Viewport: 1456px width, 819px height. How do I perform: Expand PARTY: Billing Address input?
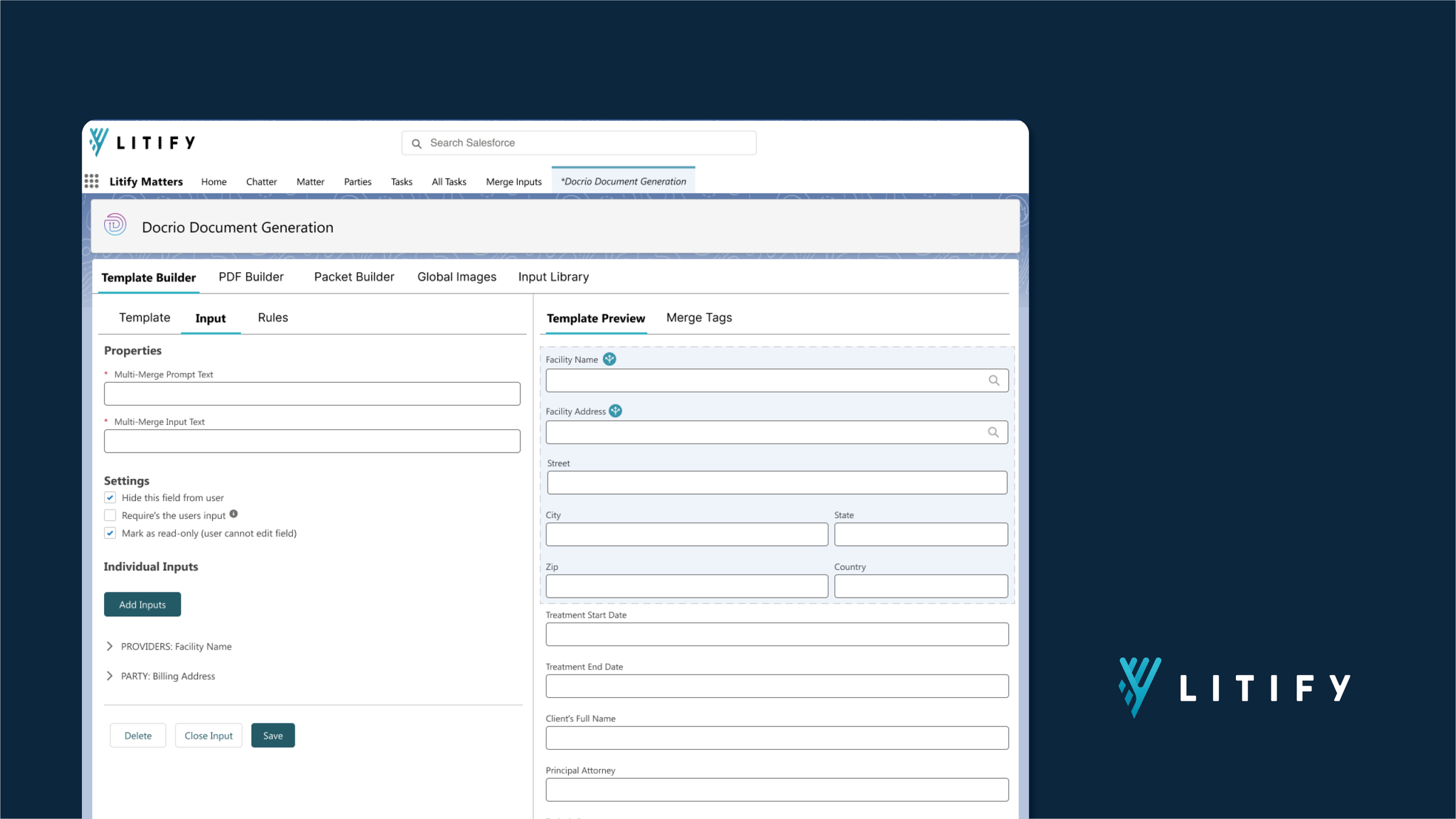coord(109,676)
